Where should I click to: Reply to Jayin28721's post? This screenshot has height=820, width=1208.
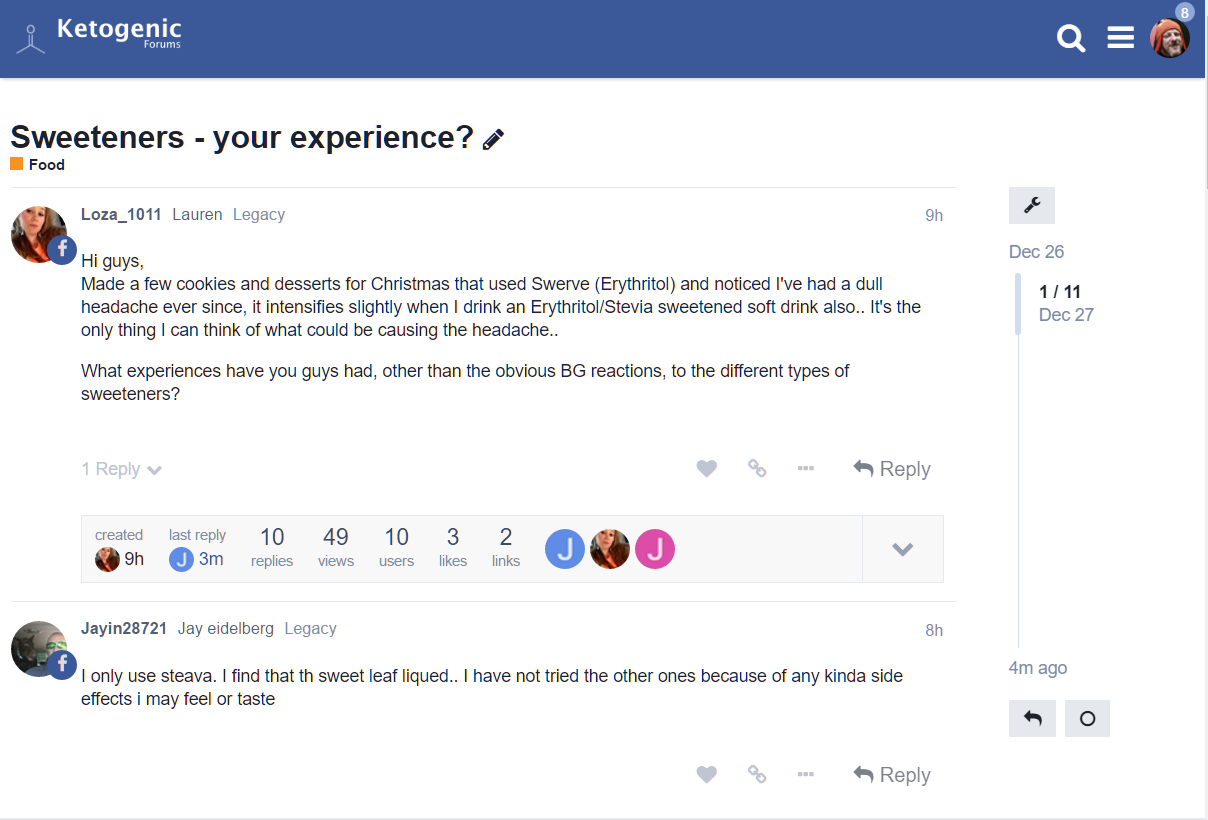(892, 775)
